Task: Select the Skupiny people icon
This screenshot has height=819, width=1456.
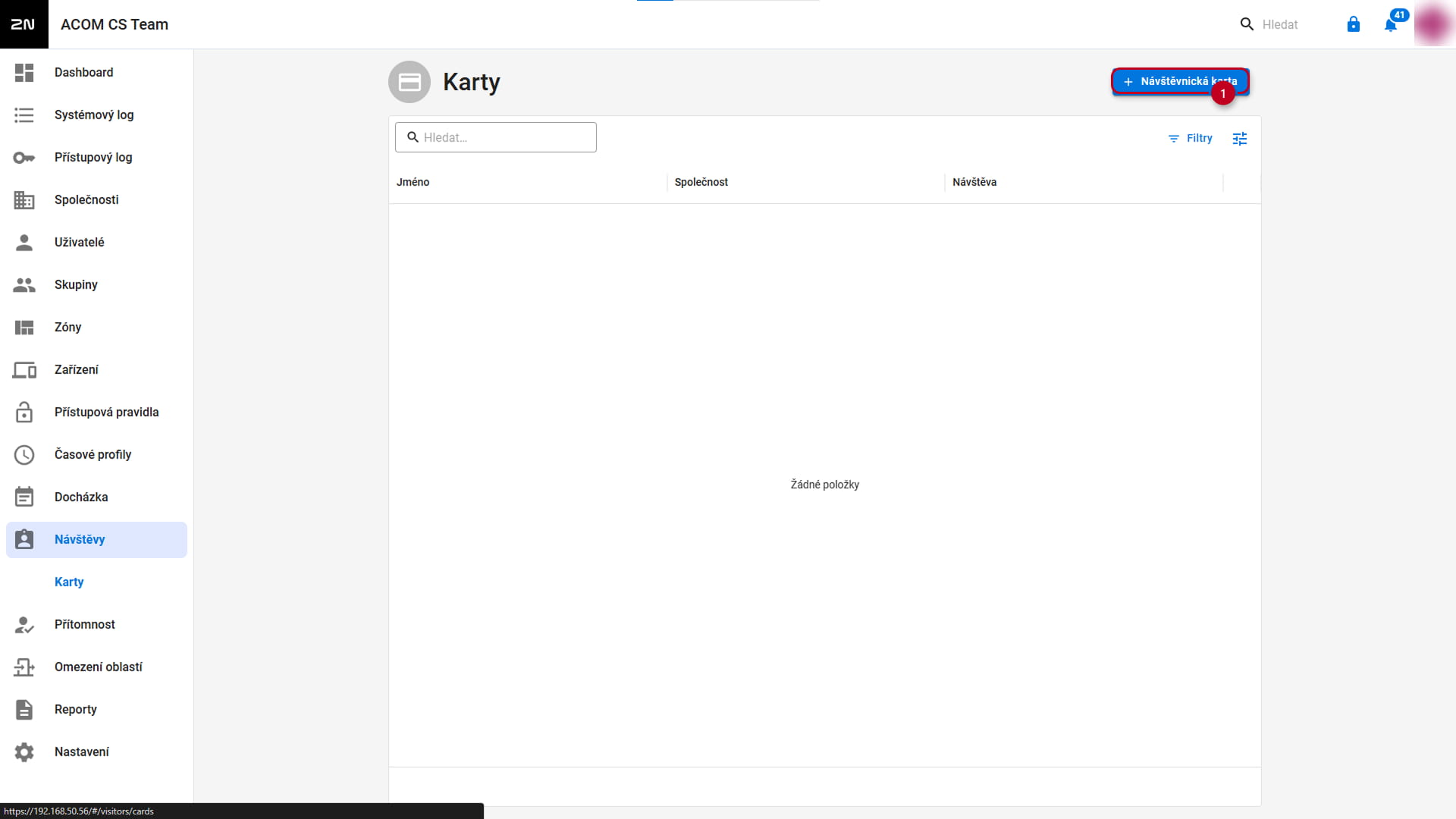Action: pos(24,285)
